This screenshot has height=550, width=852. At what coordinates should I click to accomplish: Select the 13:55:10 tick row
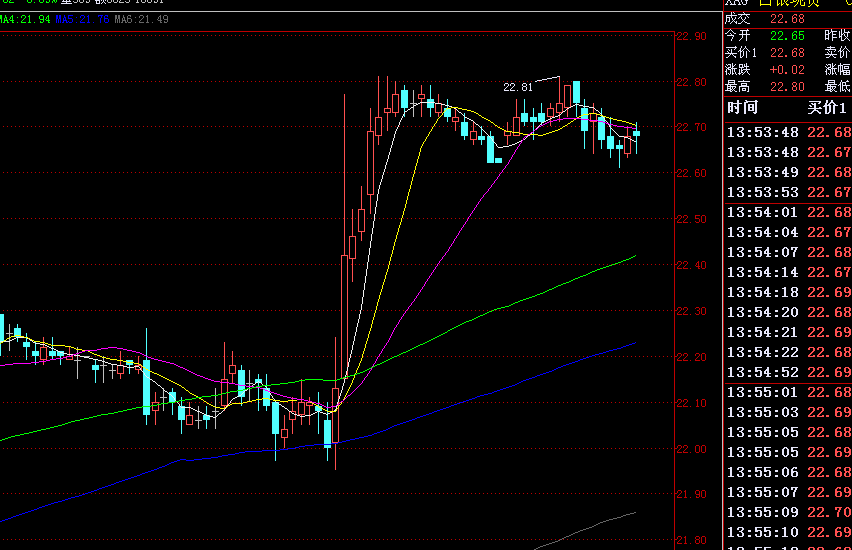pyautogui.click(x=788, y=533)
